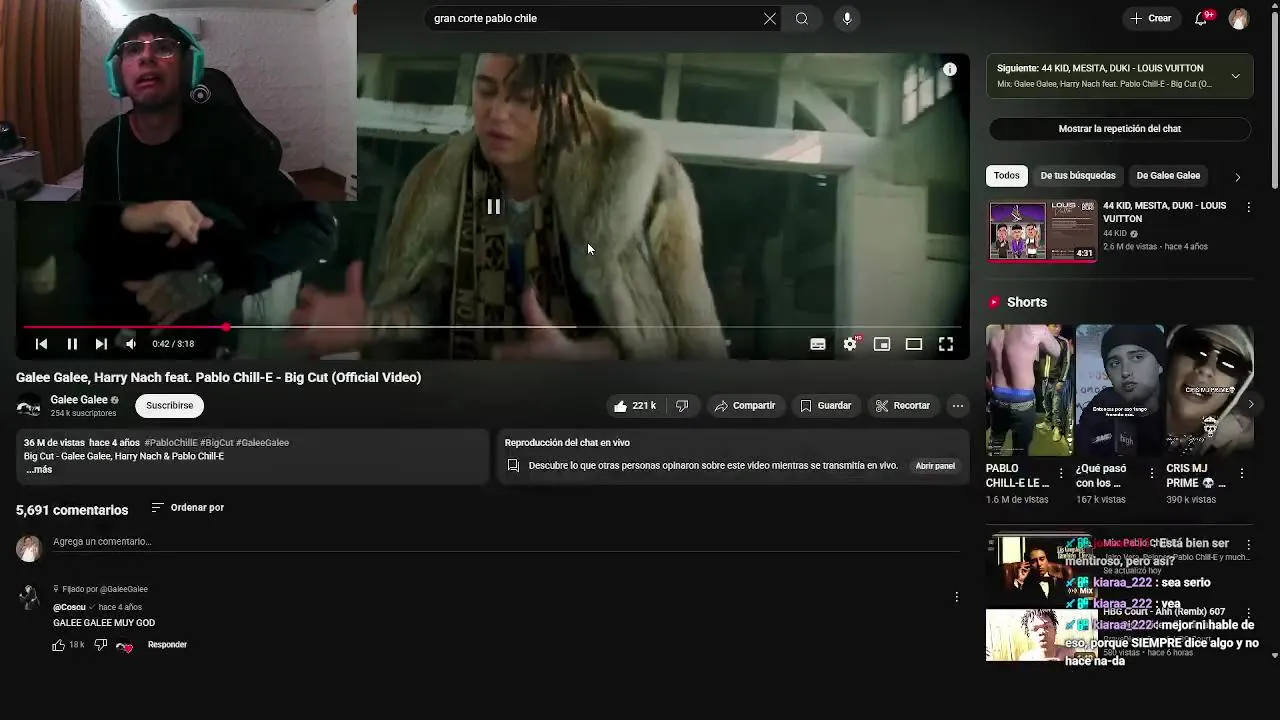Viewport: 1280px width, 720px height.
Task: Open the notifications bell
Action: 1201,18
